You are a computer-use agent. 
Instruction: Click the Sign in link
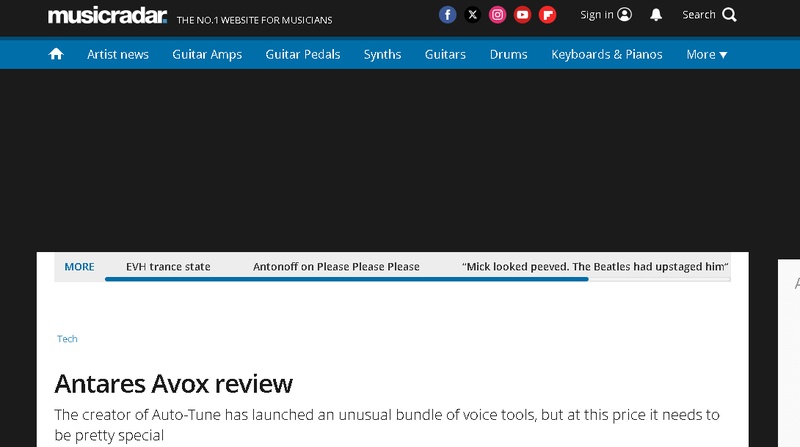click(x=596, y=15)
